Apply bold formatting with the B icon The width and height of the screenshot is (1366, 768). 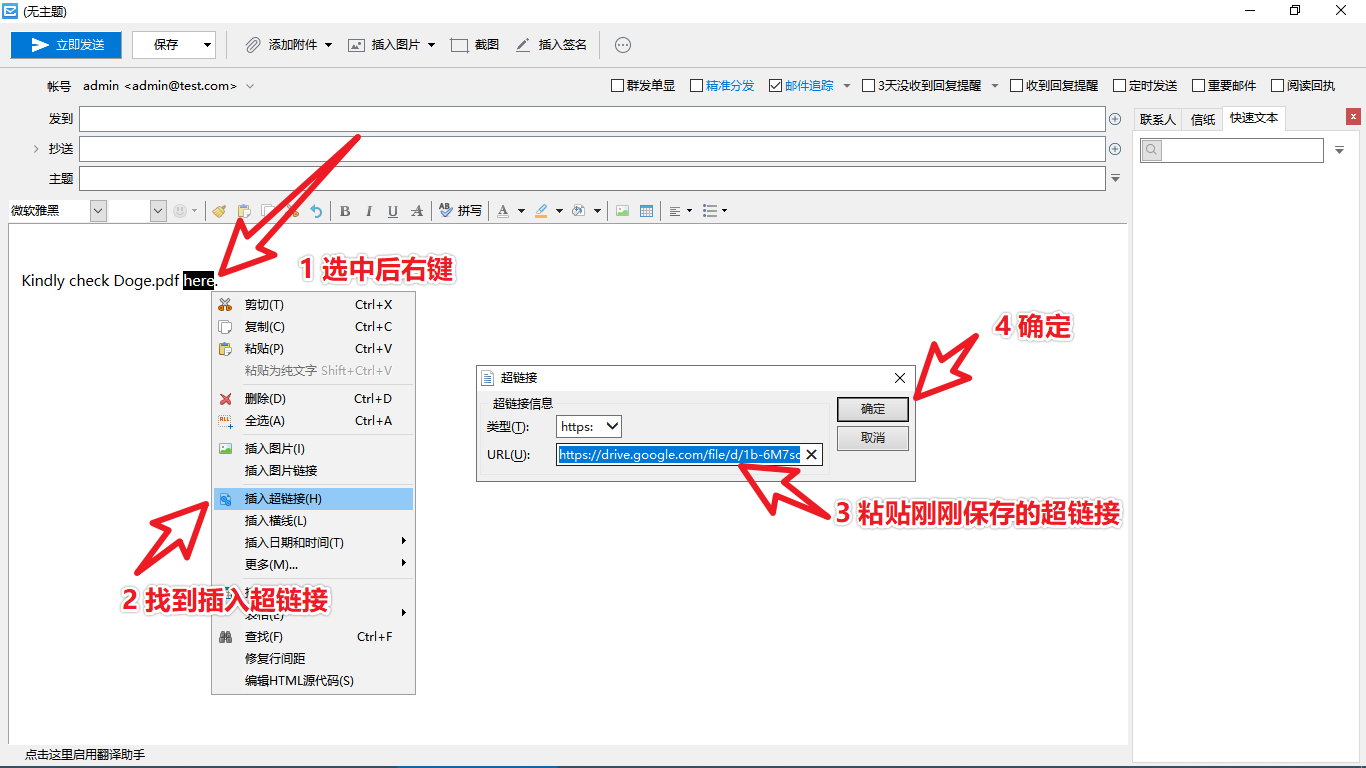(345, 211)
